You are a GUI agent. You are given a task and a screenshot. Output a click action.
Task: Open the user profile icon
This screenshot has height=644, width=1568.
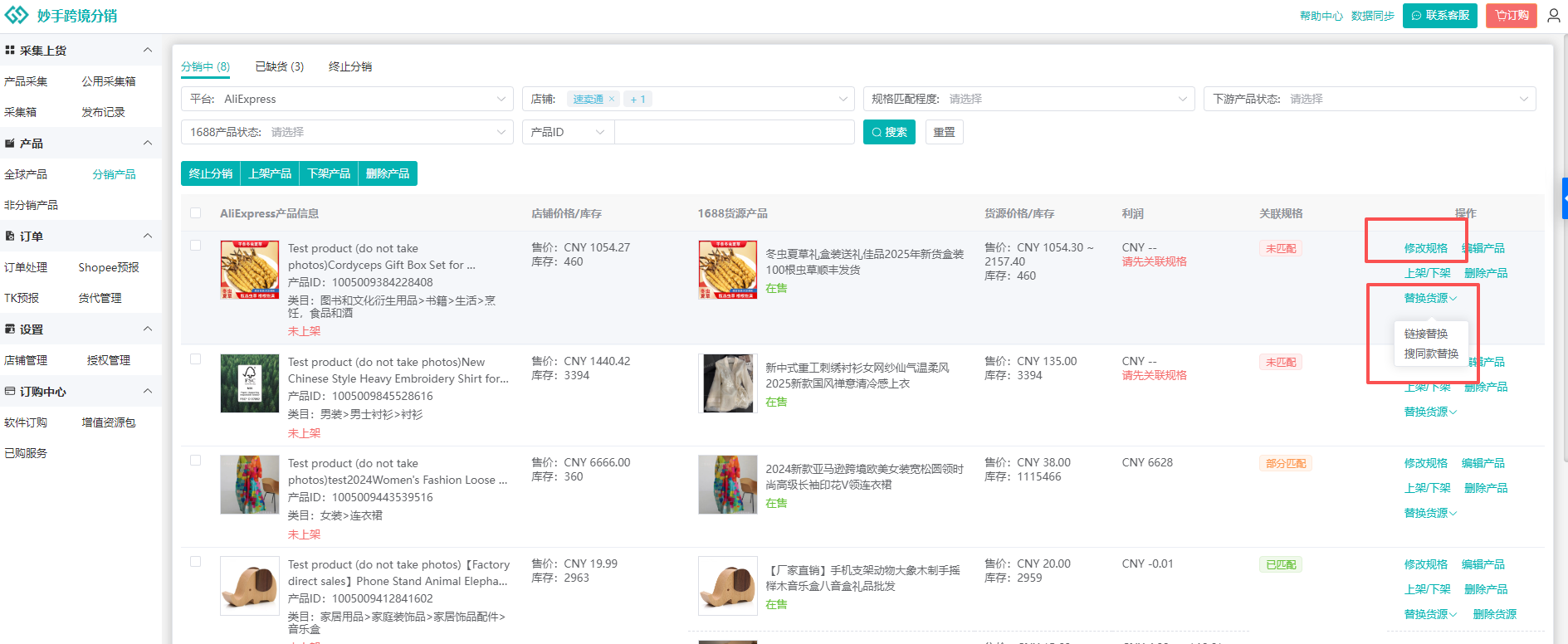pos(1553,16)
